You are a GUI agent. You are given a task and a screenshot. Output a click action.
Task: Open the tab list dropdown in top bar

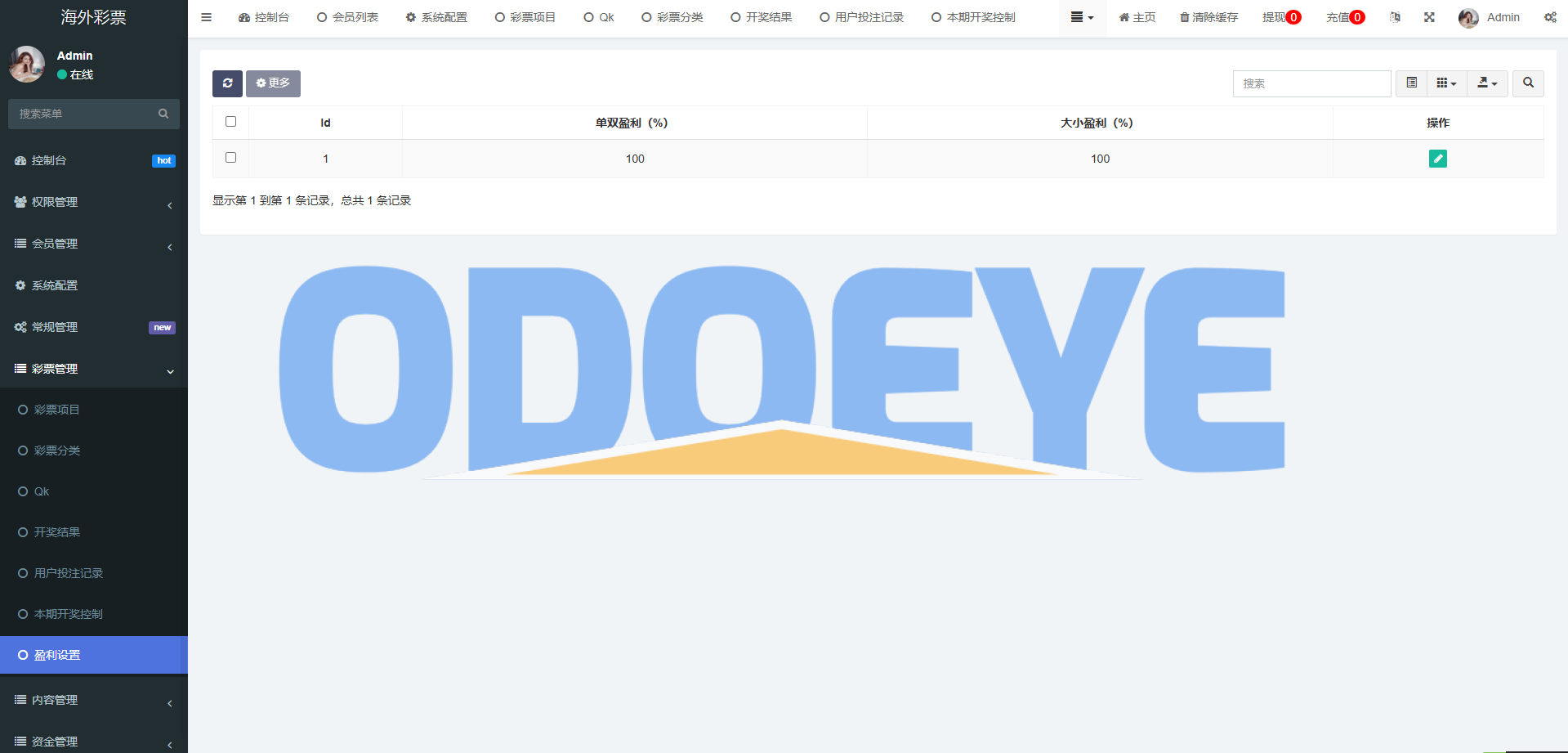(1082, 17)
